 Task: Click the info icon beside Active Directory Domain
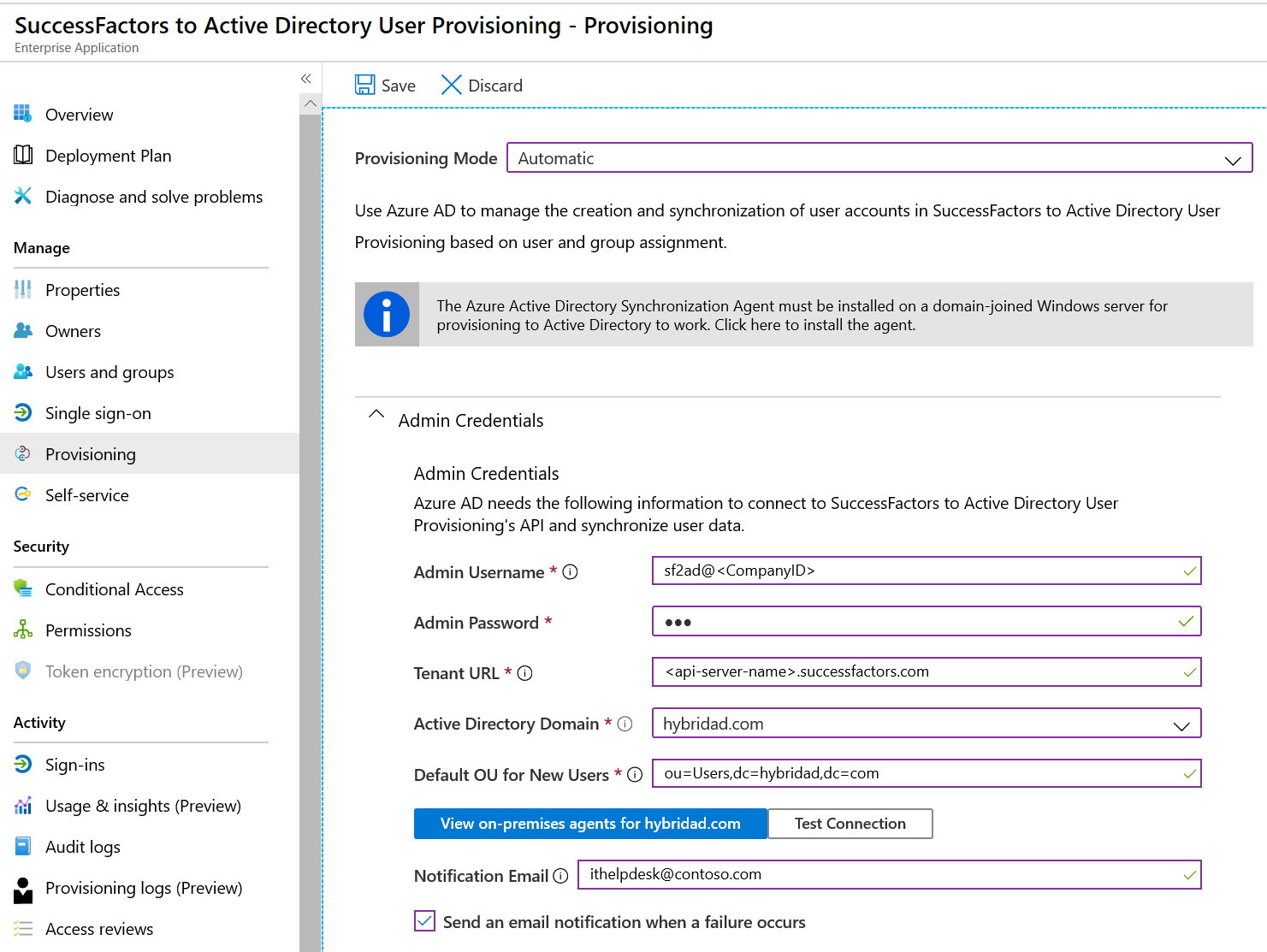(x=625, y=724)
